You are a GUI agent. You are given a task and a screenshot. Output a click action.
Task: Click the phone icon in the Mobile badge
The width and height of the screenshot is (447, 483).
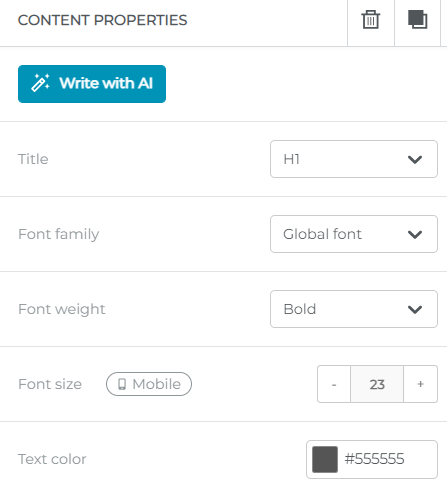pyautogui.click(x=122, y=384)
